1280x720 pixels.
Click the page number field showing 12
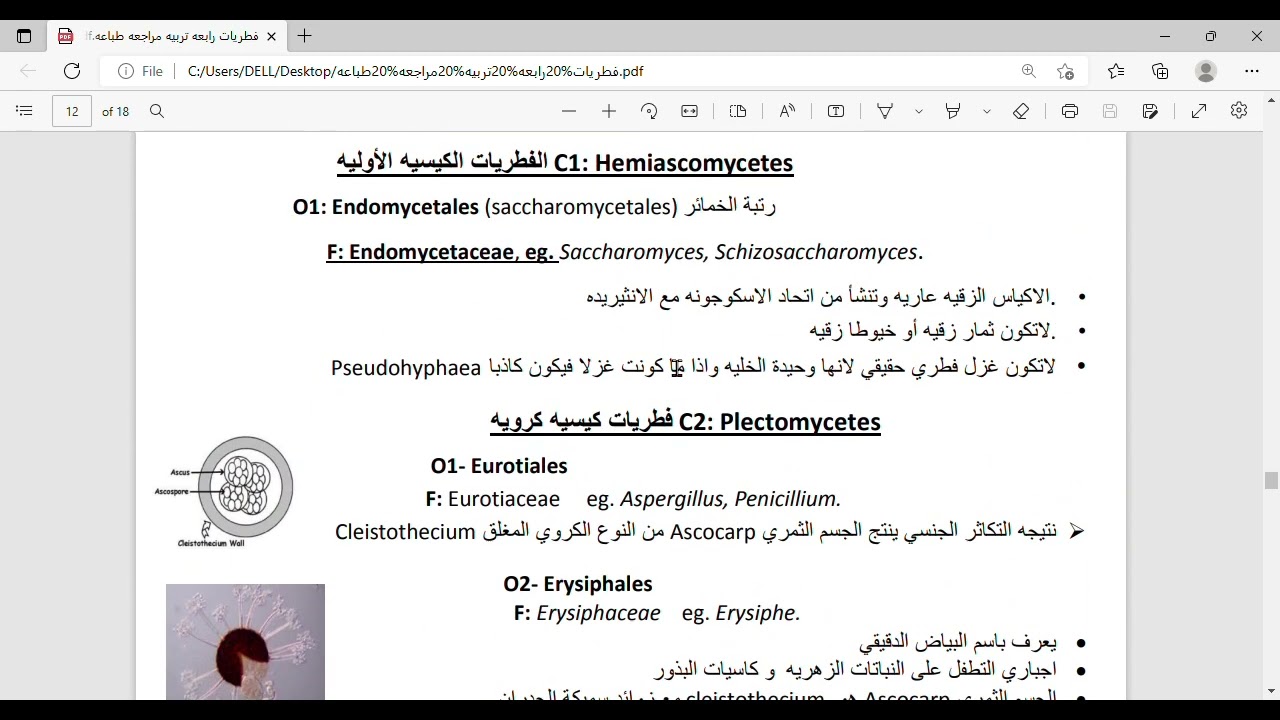click(72, 111)
